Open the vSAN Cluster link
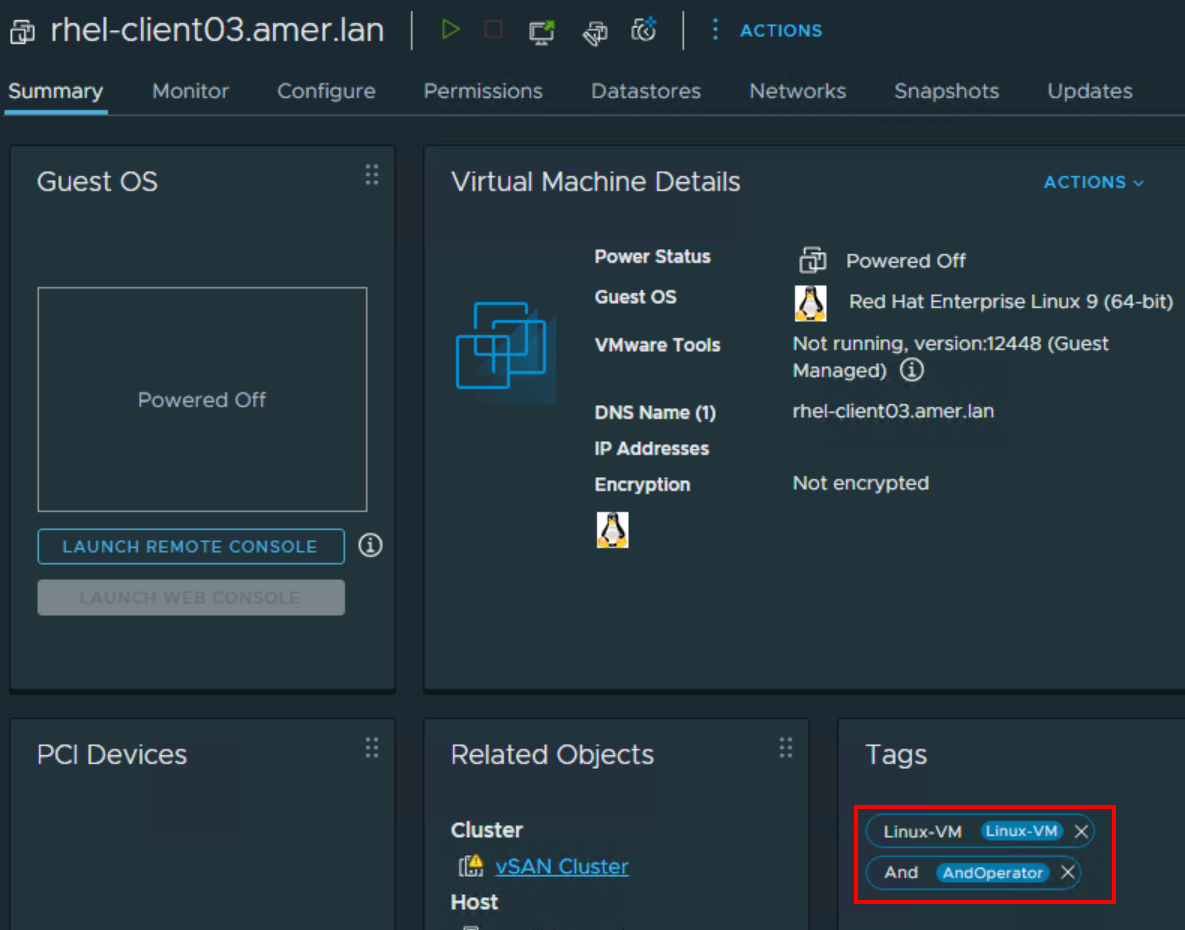Screen dimensions: 1185x930 click(561, 867)
